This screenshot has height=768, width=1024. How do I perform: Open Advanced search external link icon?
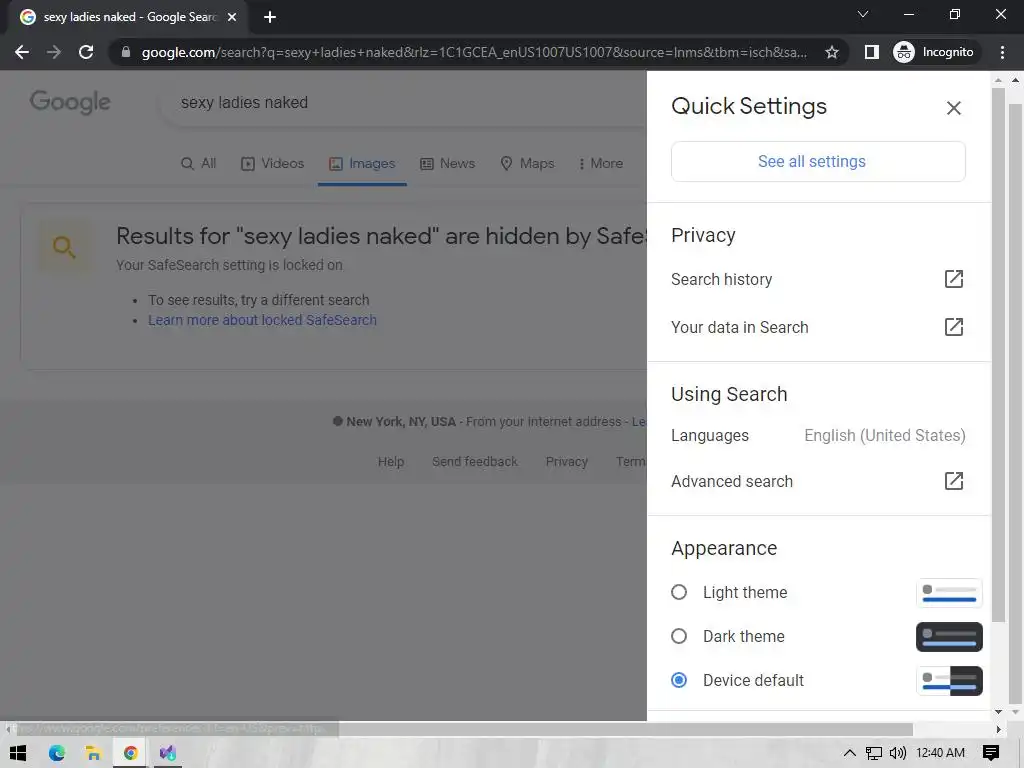pos(953,481)
